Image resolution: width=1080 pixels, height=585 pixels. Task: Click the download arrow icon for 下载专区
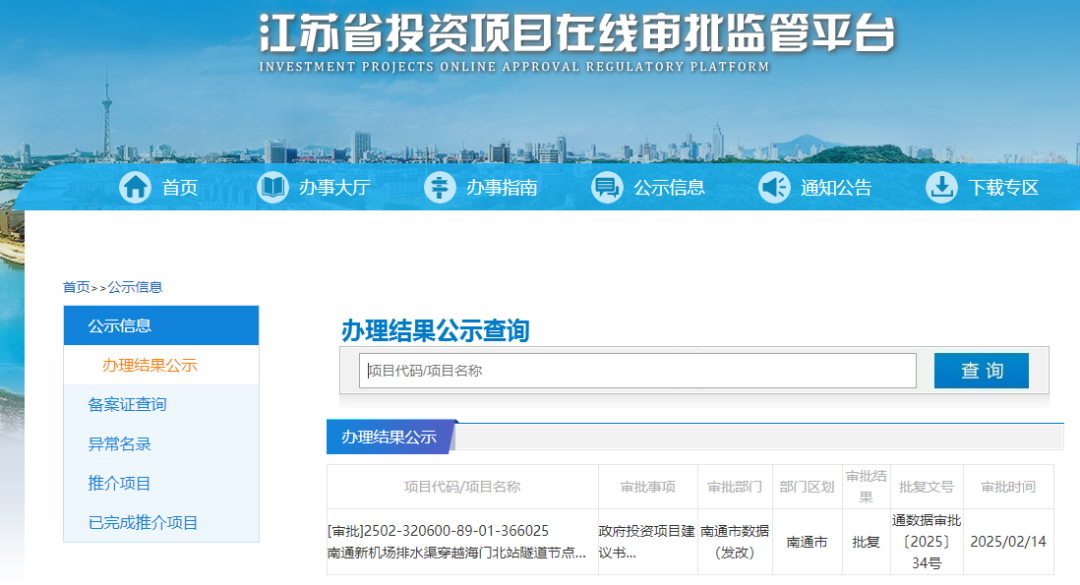pos(941,187)
